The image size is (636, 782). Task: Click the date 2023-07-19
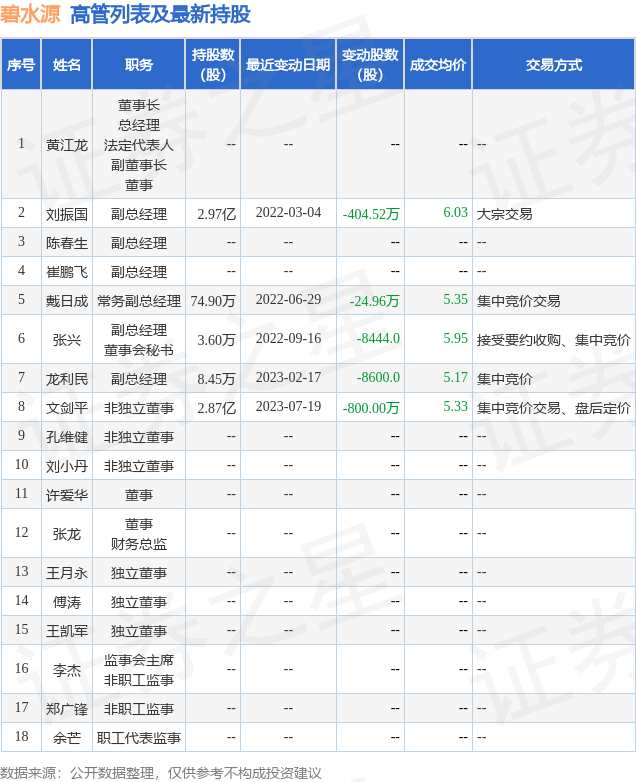click(x=288, y=406)
